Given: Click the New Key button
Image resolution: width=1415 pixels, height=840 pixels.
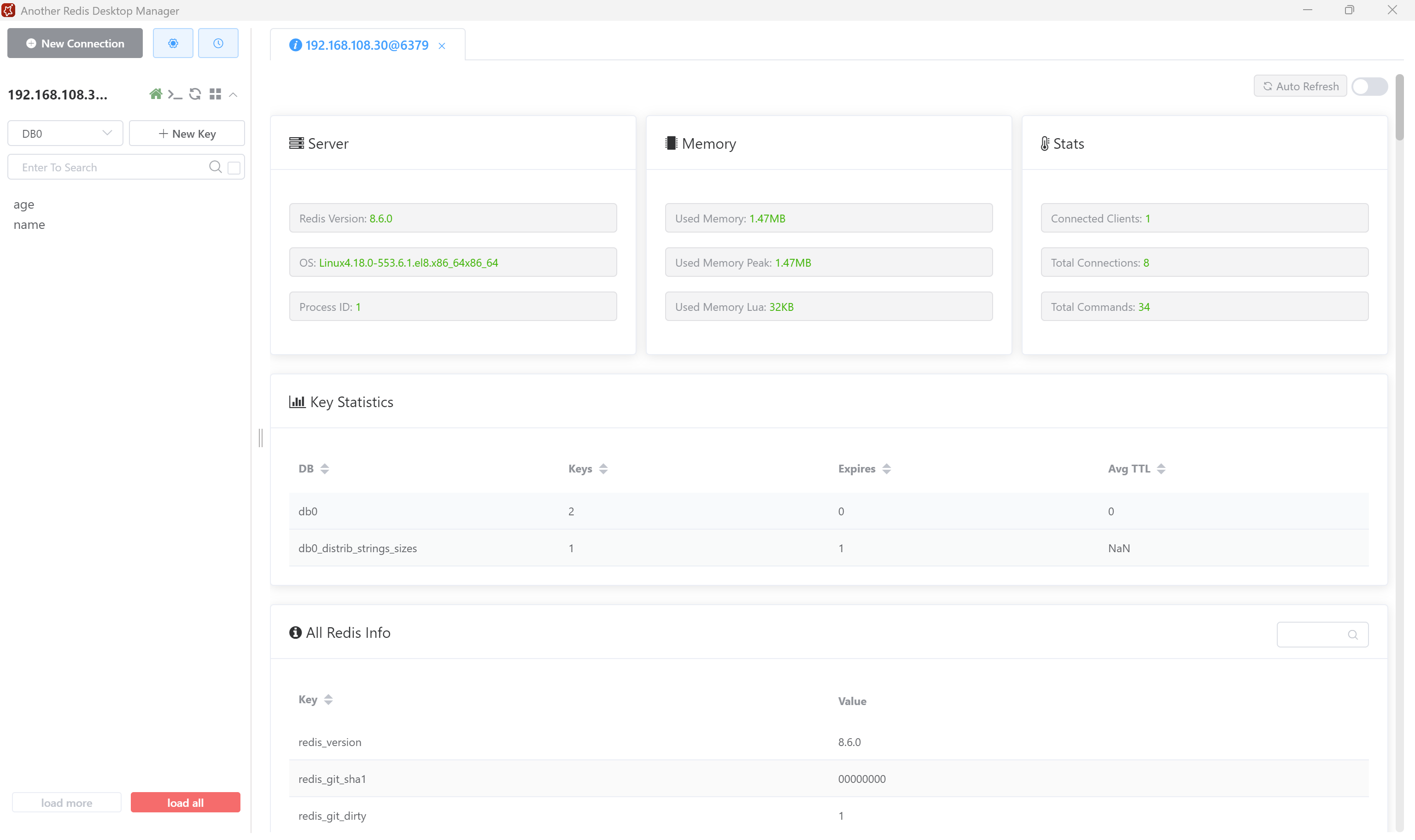Looking at the screenshot, I should (x=187, y=134).
